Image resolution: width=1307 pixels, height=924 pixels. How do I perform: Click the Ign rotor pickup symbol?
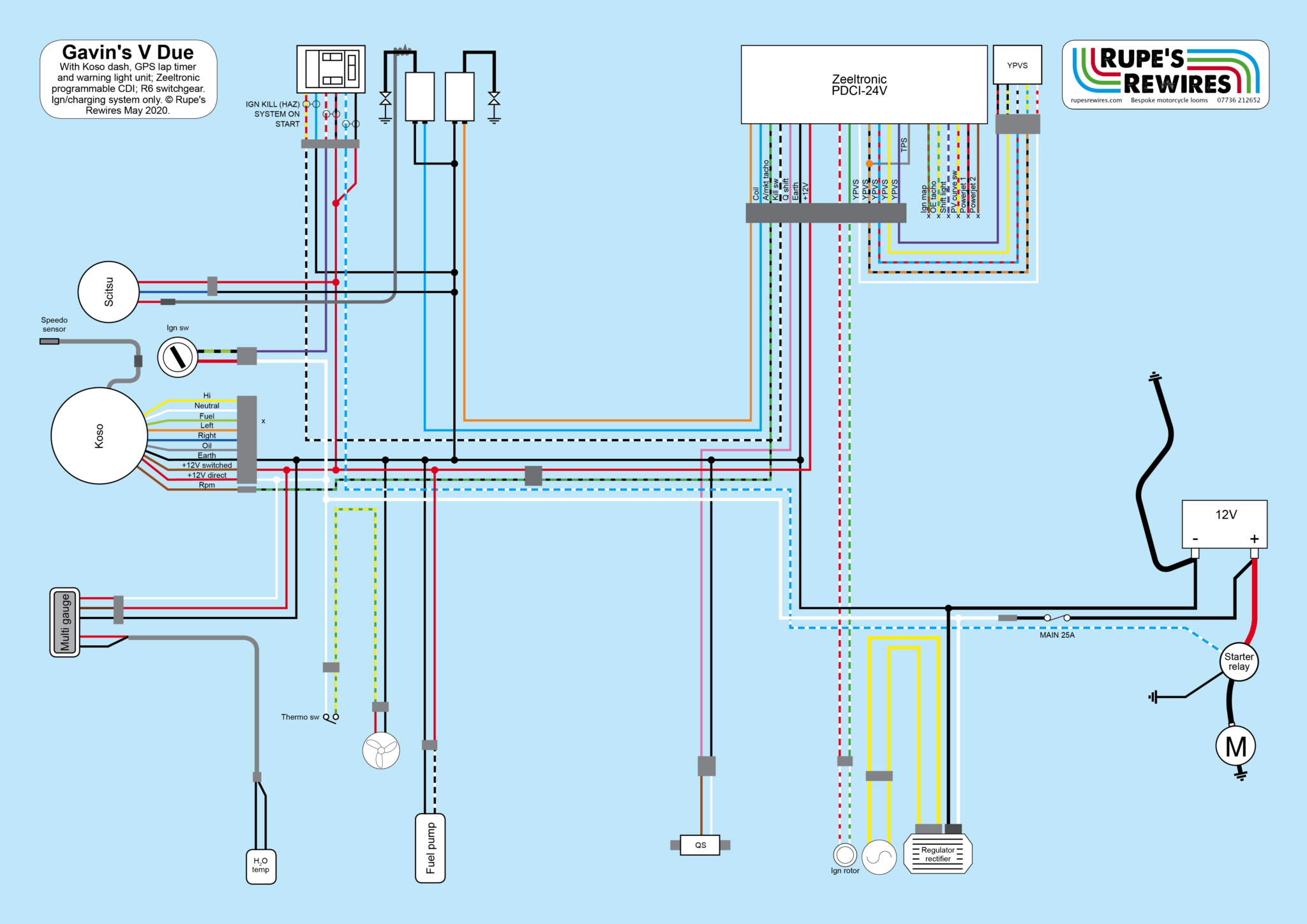845,854
